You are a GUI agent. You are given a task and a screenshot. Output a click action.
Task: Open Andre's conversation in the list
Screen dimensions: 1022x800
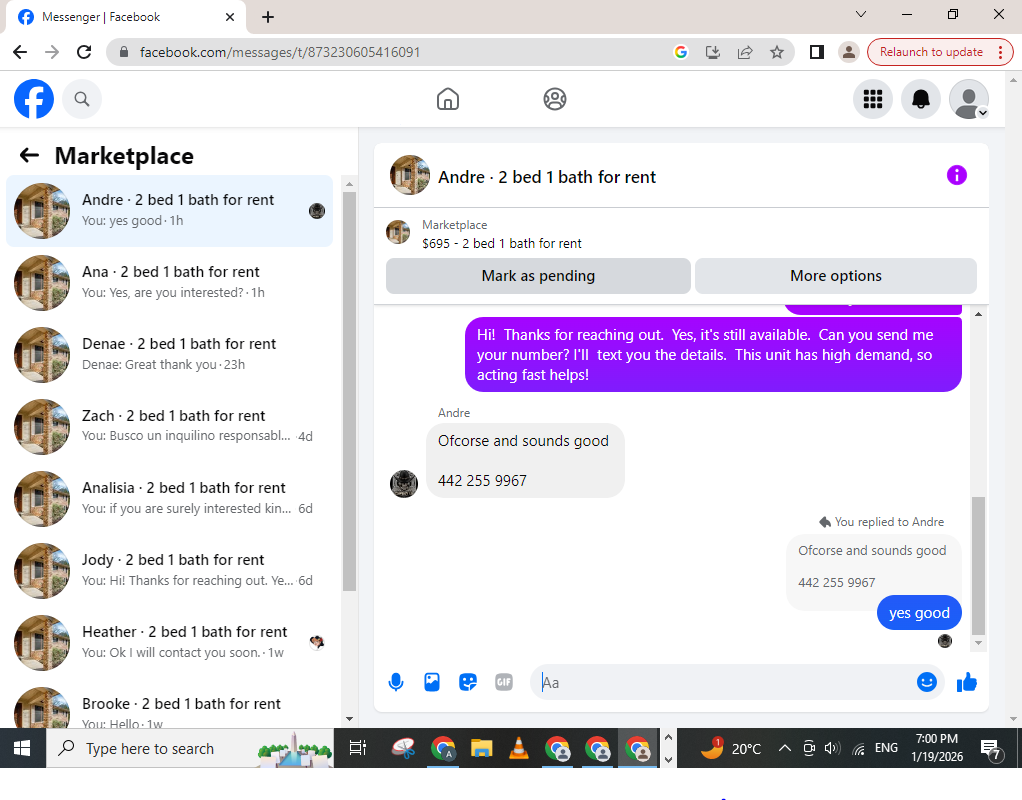click(x=169, y=211)
